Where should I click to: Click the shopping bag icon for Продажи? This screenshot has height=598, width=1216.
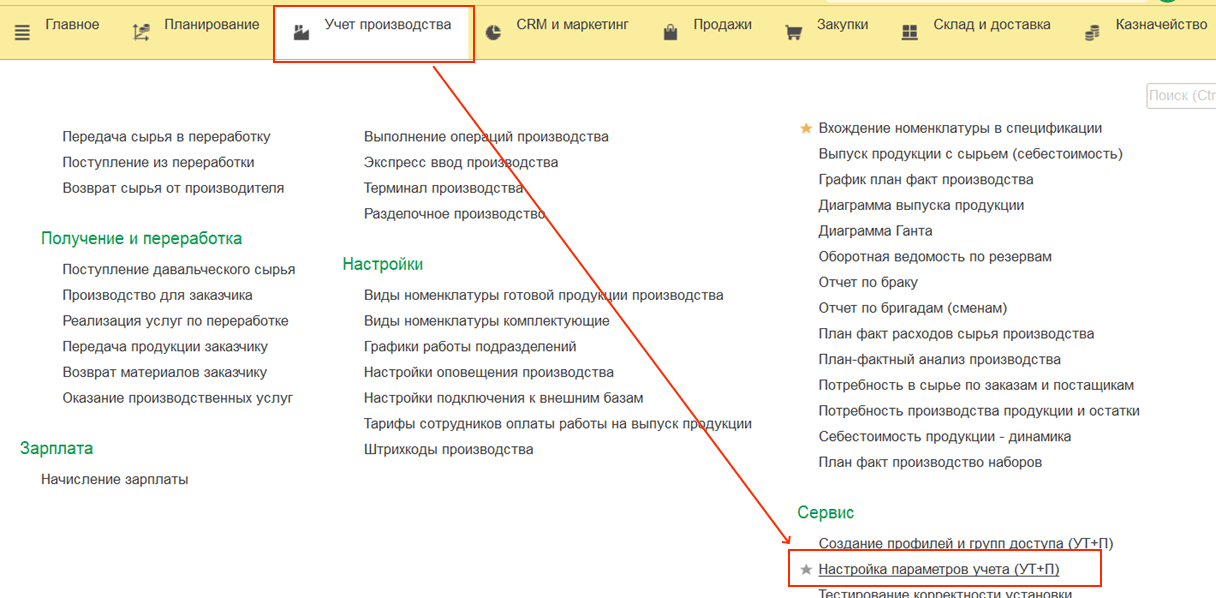[x=671, y=32]
